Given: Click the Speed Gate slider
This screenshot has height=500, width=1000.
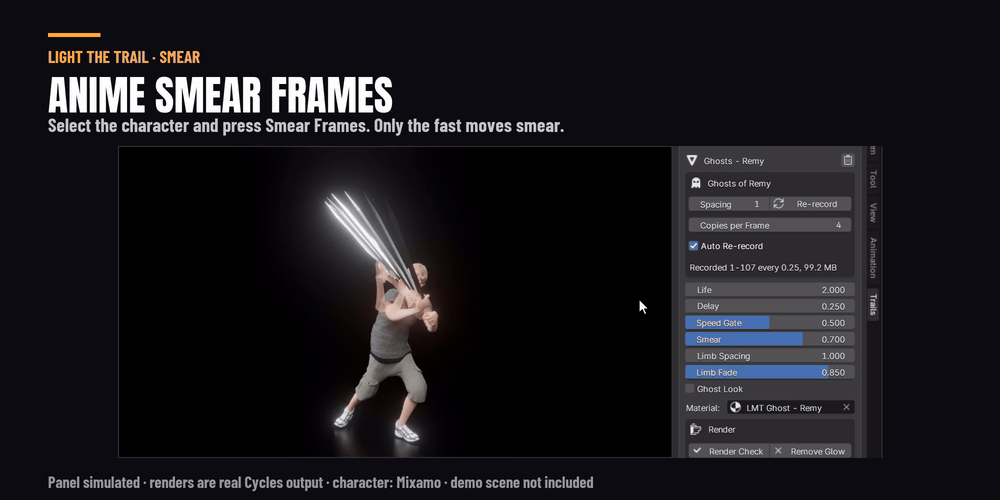Looking at the screenshot, I should pos(770,323).
